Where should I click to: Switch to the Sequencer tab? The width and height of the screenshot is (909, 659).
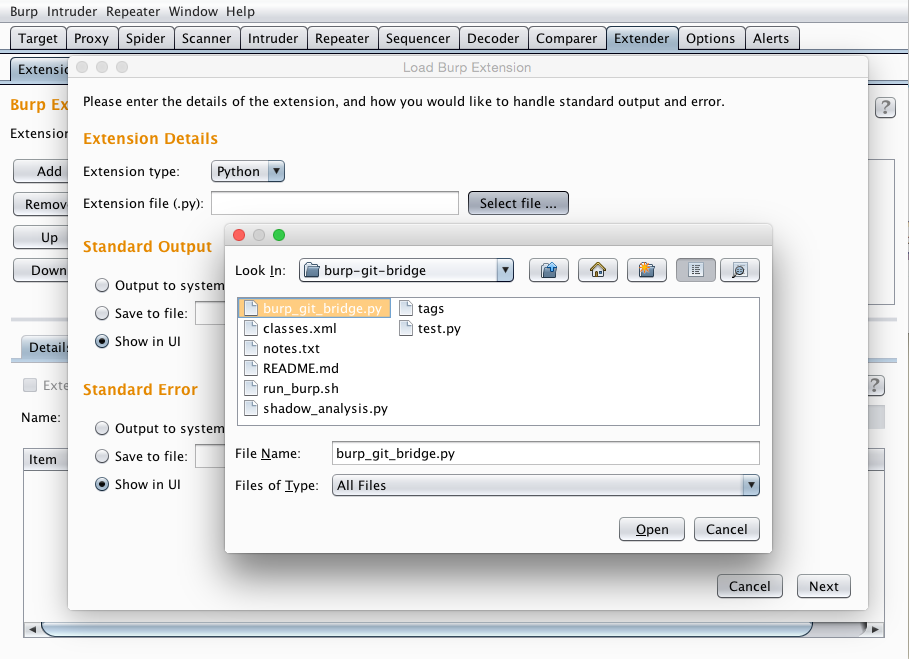point(418,38)
